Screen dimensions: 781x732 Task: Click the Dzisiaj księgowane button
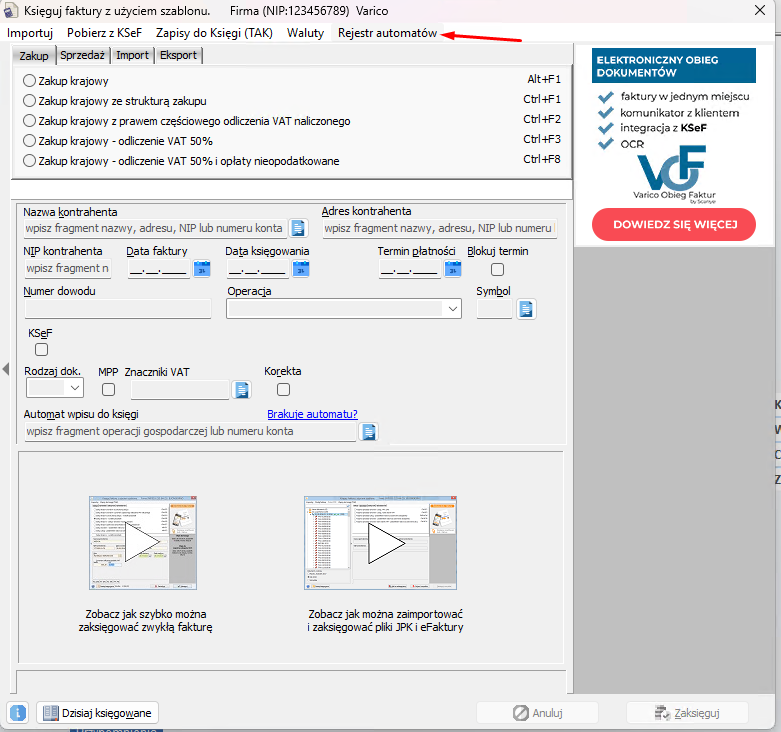[x=97, y=713]
